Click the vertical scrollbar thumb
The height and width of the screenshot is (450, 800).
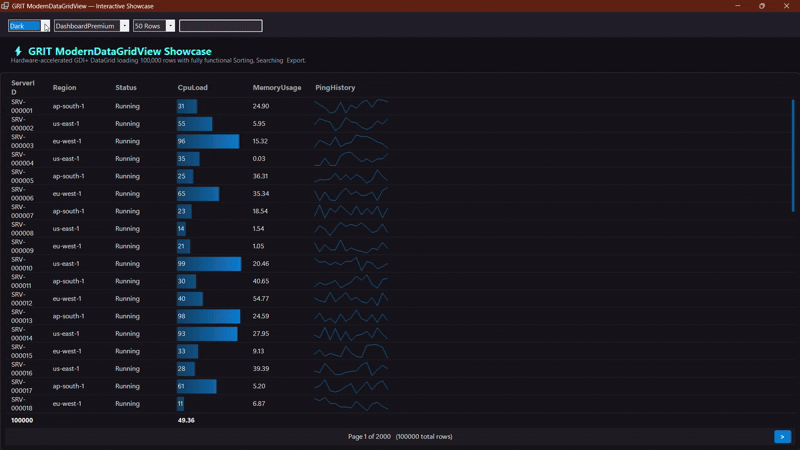(793, 156)
